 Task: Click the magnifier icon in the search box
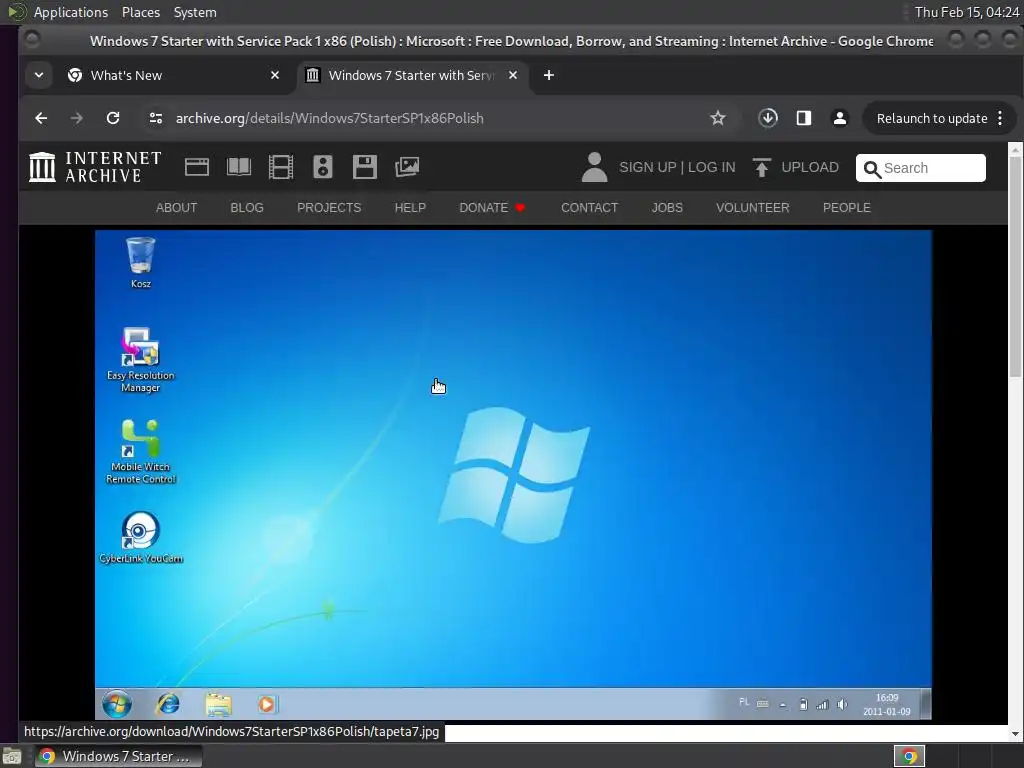pyautogui.click(x=872, y=169)
